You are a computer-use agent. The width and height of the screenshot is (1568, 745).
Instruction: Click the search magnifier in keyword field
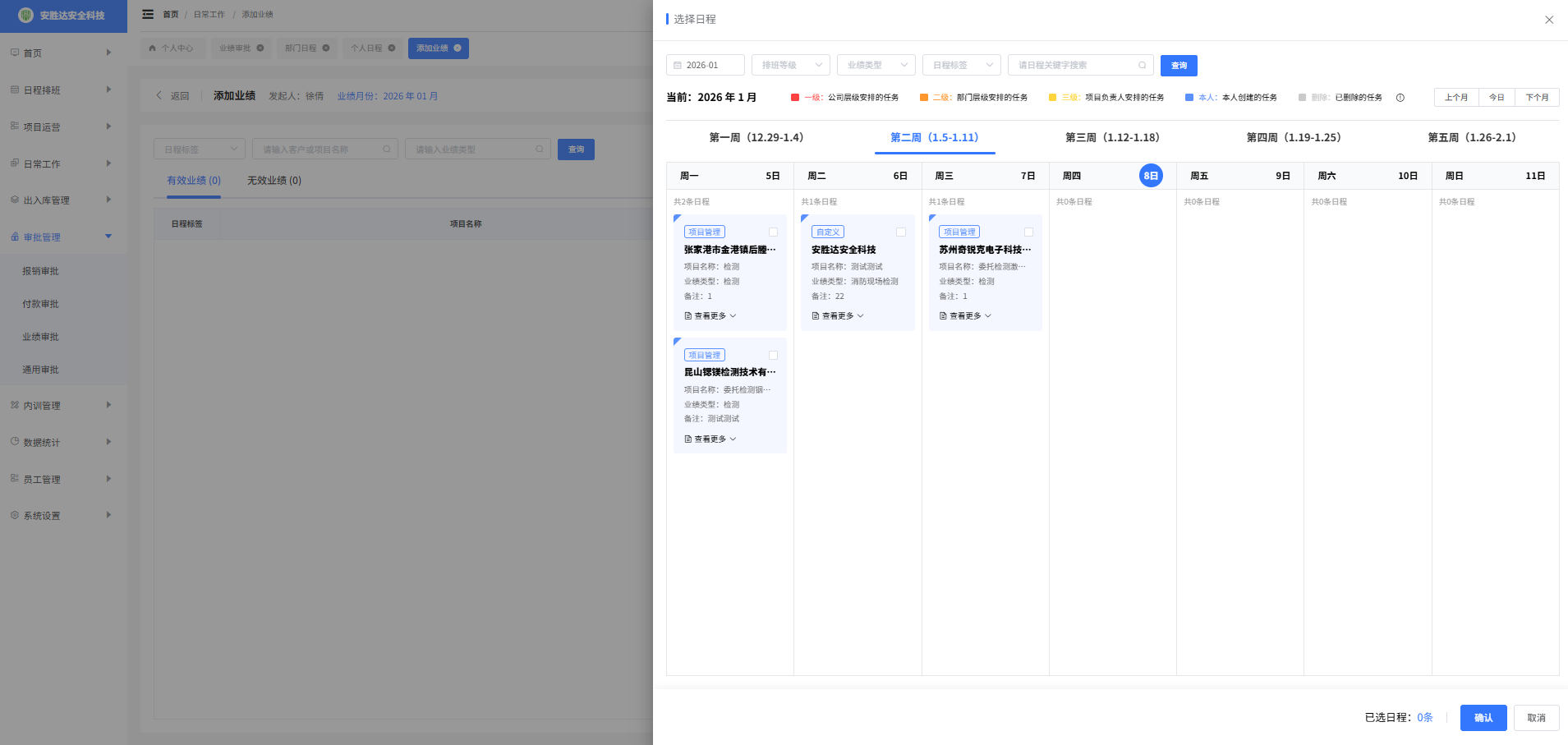(1142, 66)
